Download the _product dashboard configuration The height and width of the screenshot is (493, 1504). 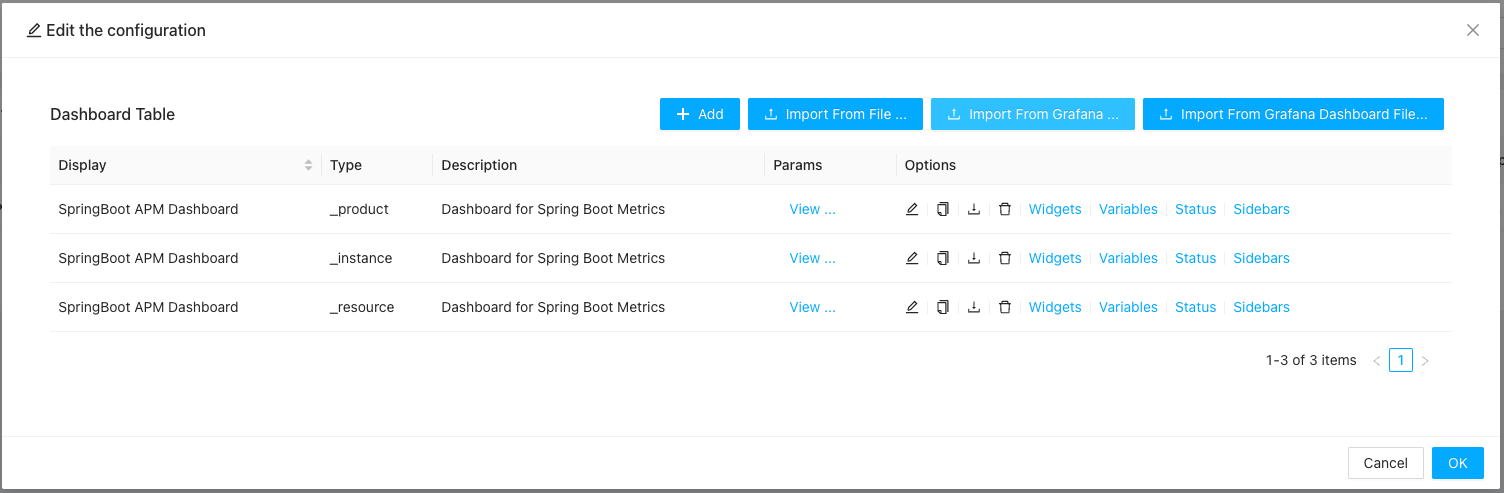tap(974, 209)
